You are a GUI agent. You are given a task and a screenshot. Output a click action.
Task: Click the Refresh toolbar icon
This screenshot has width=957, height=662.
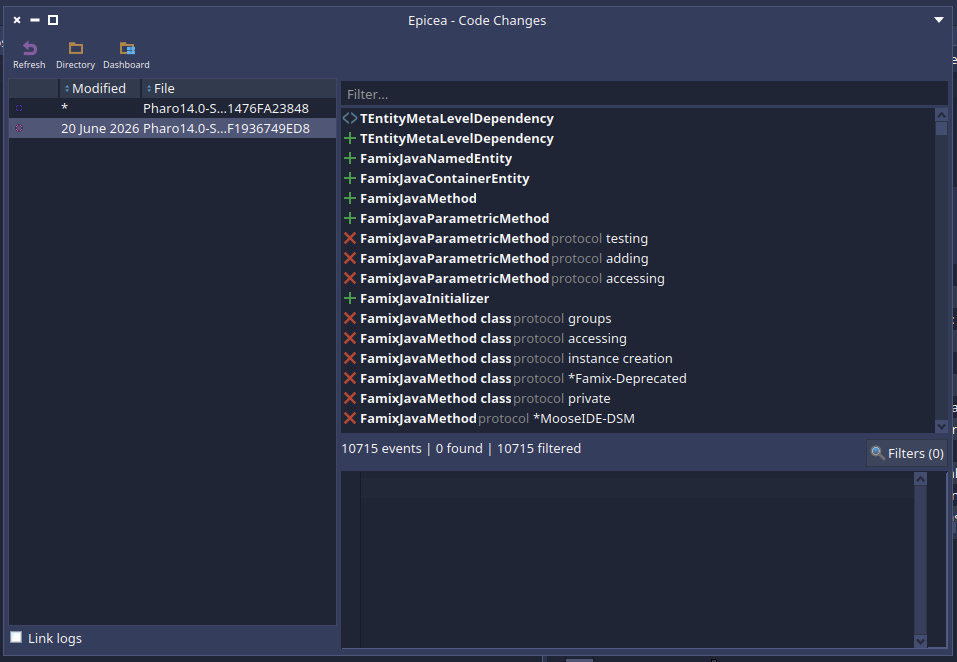click(29, 48)
